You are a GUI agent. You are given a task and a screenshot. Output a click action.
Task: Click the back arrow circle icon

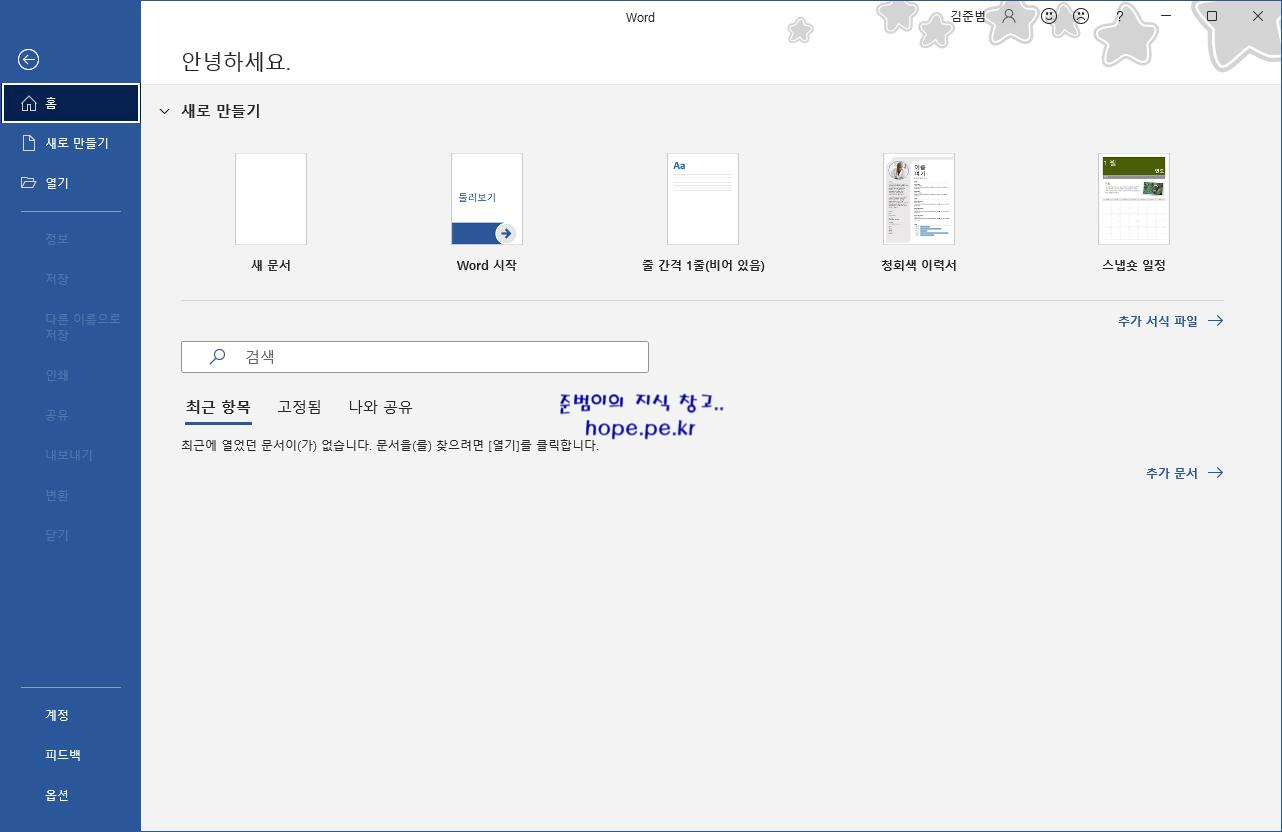pyautogui.click(x=29, y=60)
